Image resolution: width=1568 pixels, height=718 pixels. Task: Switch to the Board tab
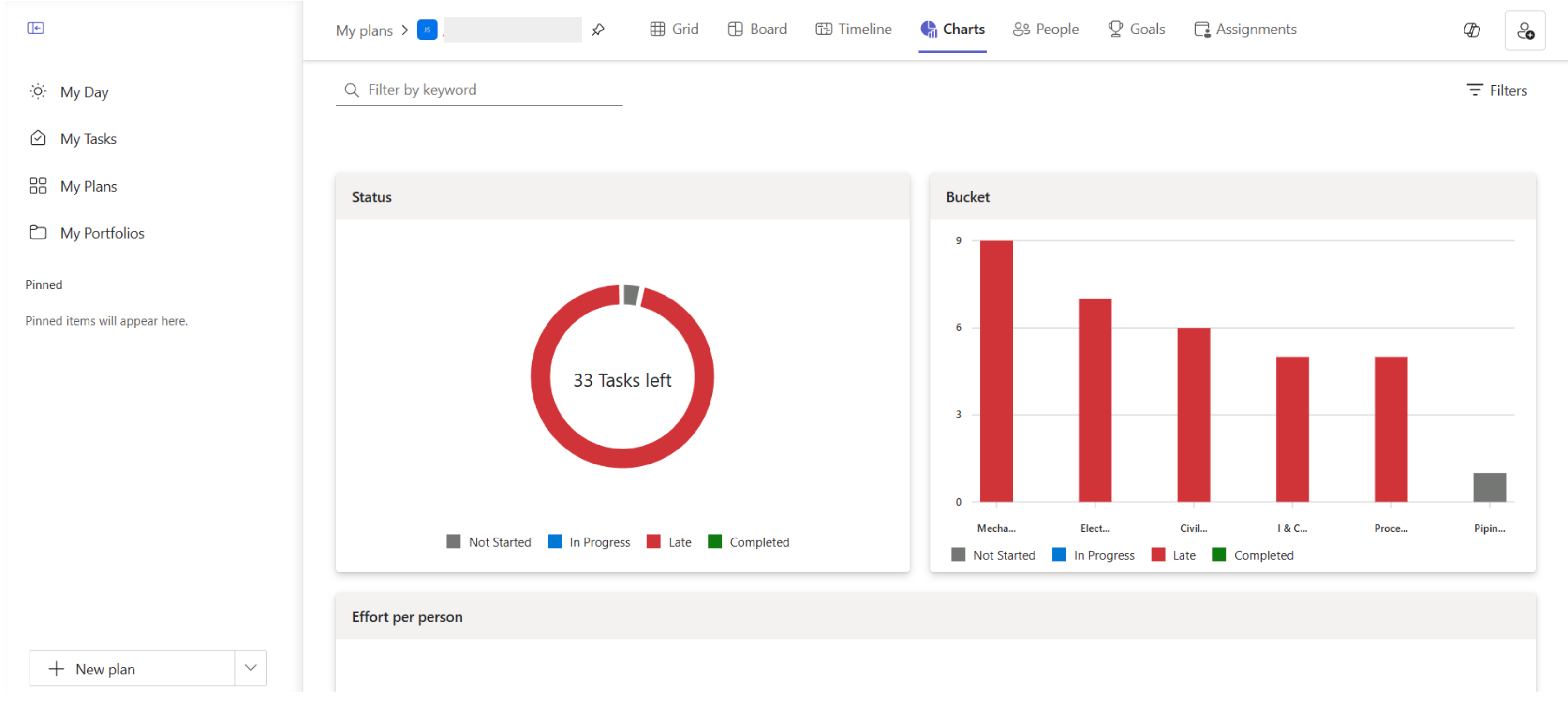tap(756, 29)
